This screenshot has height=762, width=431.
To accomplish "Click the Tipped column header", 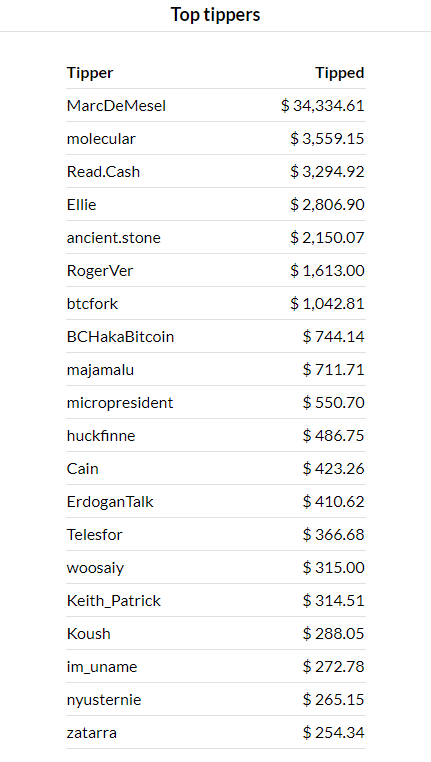I will click(x=340, y=73).
